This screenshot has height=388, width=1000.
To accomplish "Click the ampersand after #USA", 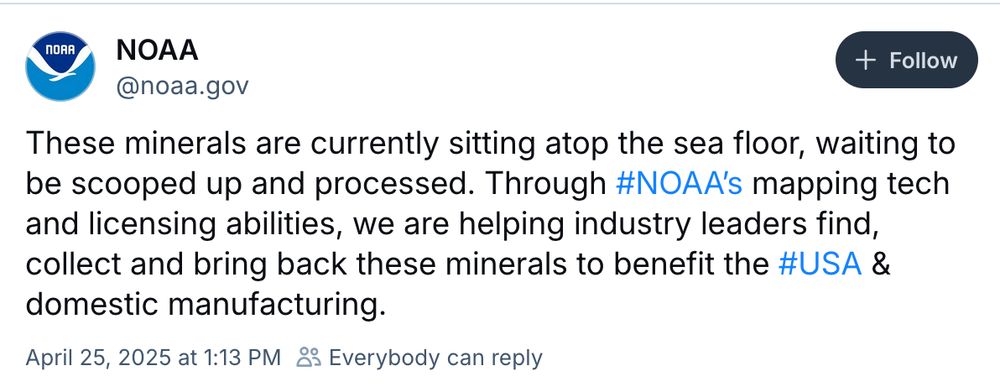I will coord(881,264).
